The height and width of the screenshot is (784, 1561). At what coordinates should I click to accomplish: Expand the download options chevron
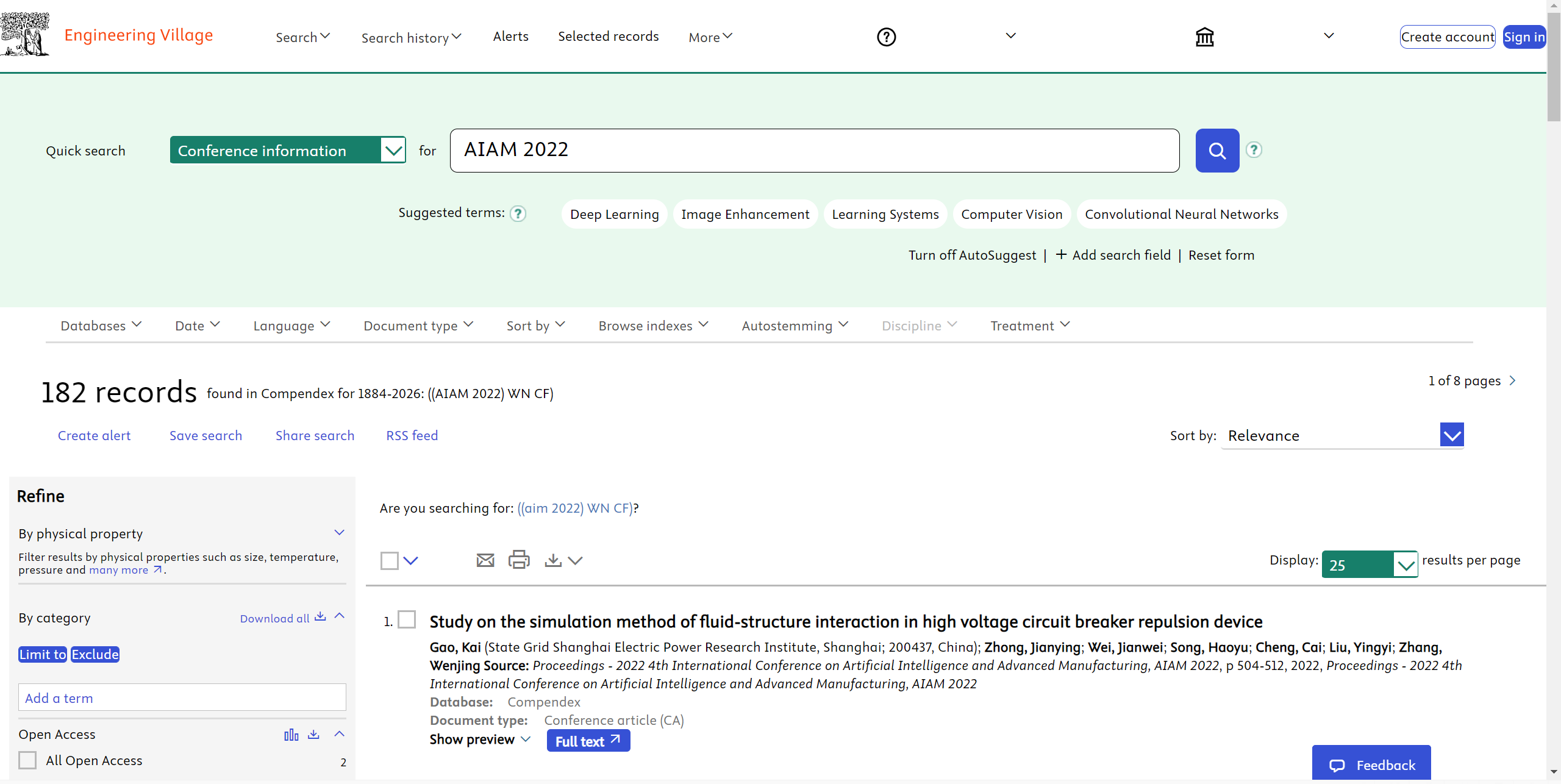click(x=575, y=560)
